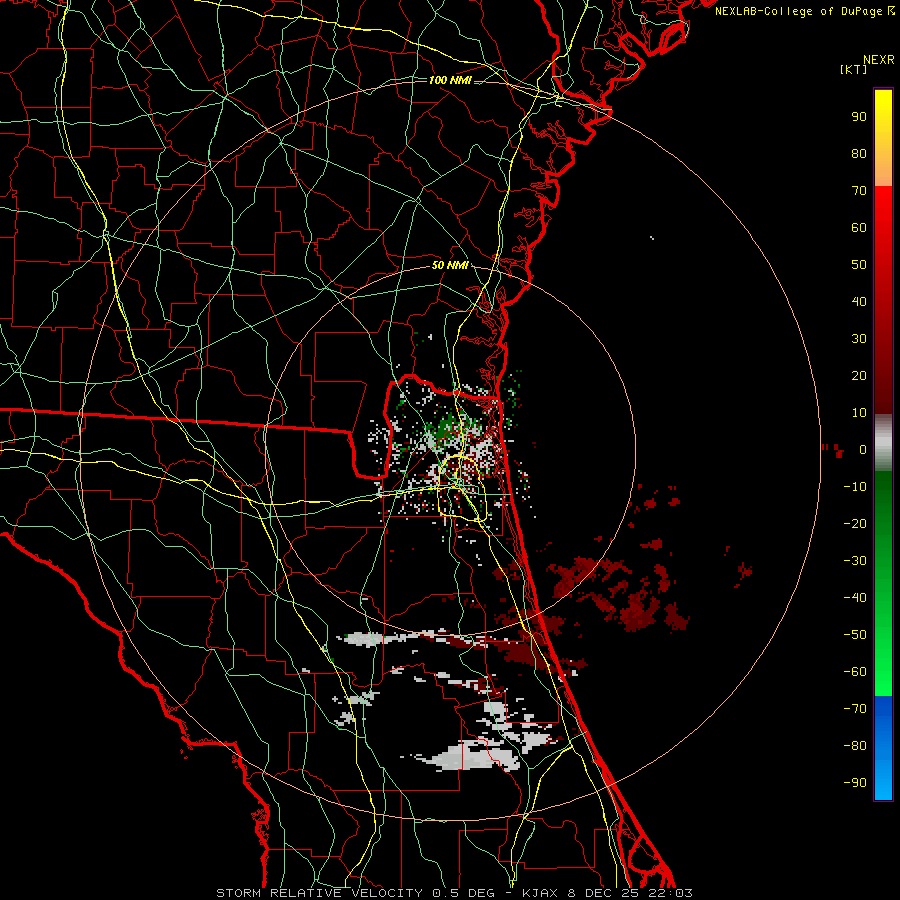Click the 70 value on the velocity scale
The width and height of the screenshot is (900, 900).
tap(859, 191)
